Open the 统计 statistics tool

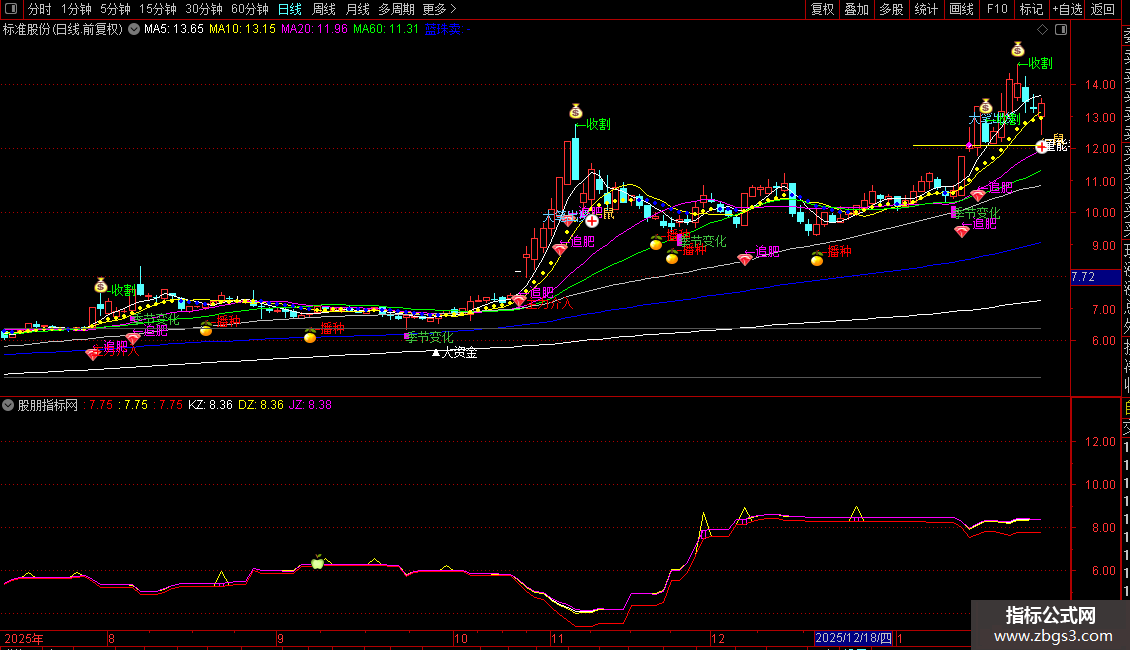pos(926,9)
